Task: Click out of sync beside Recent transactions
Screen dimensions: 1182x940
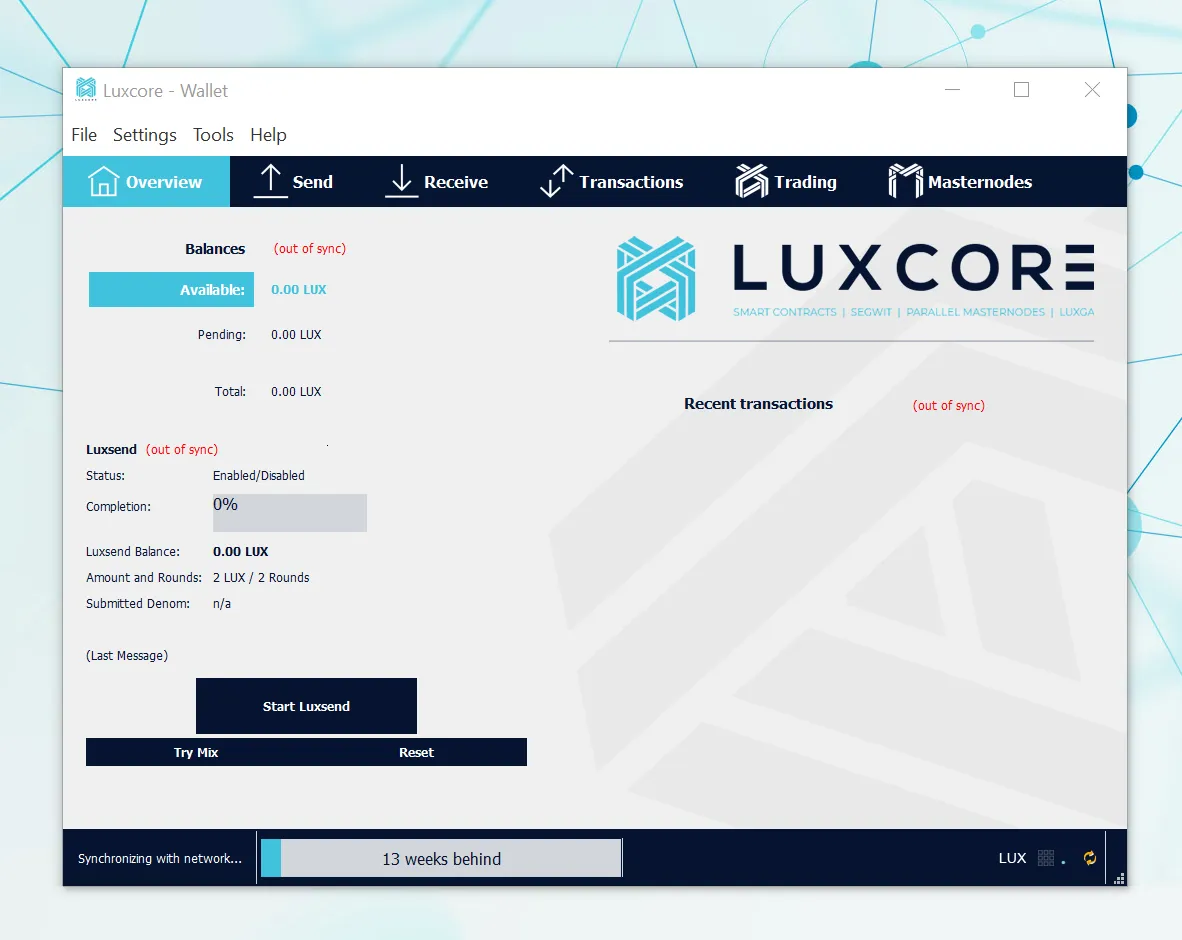Action: [x=948, y=406]
